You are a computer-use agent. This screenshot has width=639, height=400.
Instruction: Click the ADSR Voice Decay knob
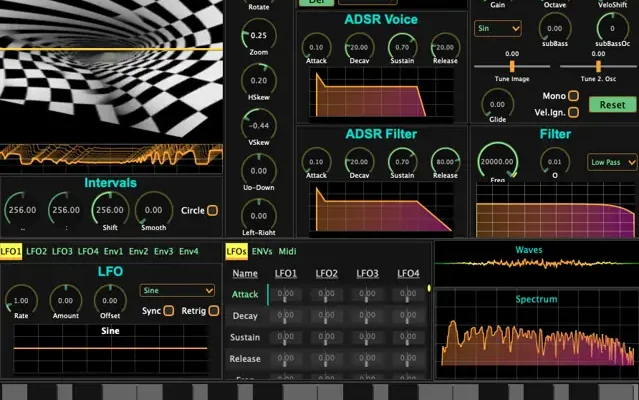coord(359,47)
